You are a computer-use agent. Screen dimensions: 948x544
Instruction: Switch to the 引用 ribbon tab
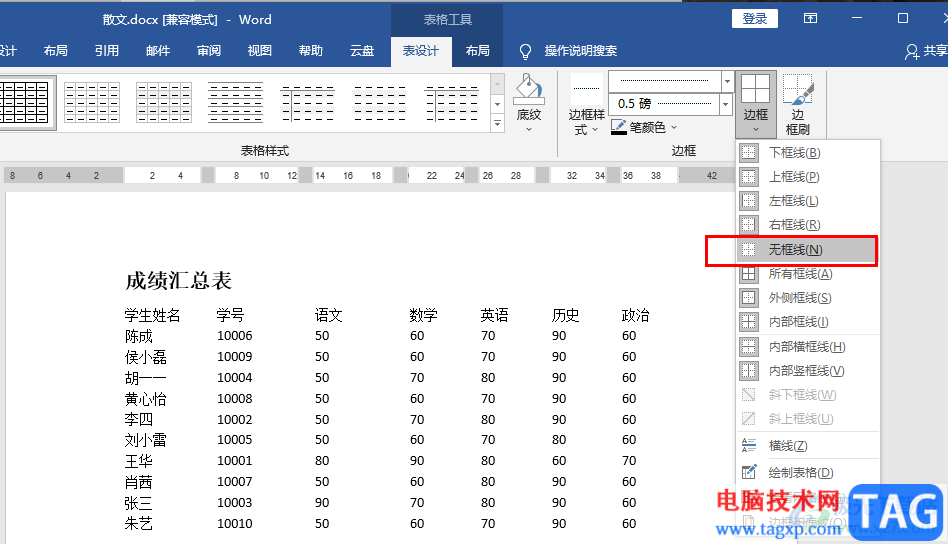pos(106,51)
